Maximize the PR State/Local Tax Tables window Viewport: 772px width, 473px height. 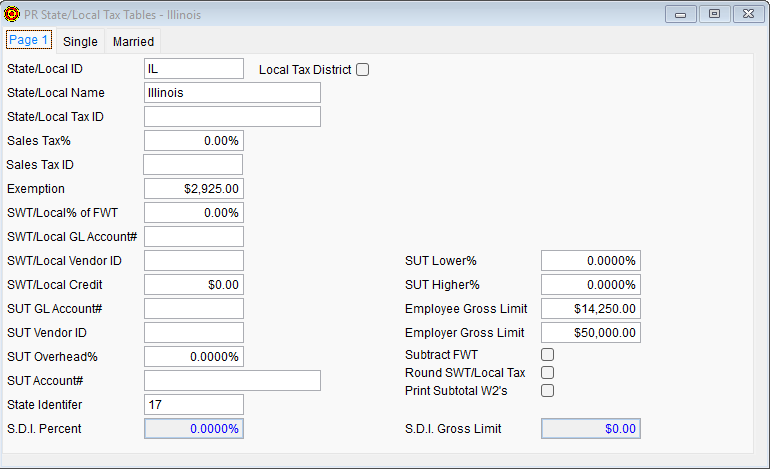[x=714, y=14]
